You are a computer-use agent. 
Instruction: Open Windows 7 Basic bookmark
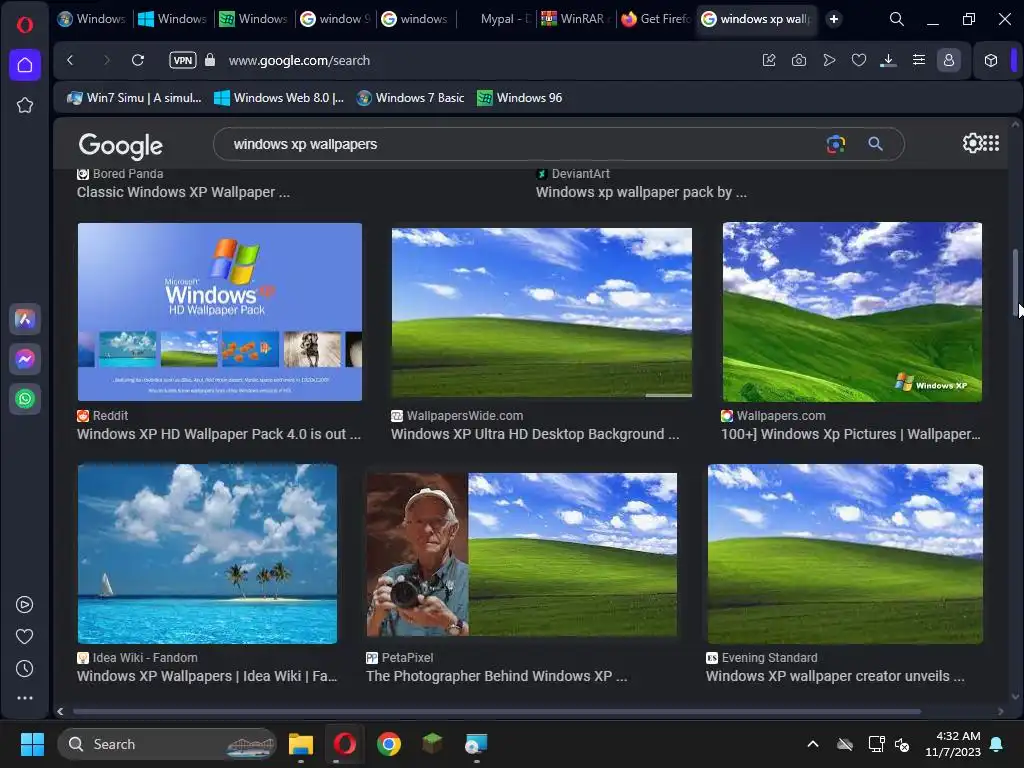(411, 98)
